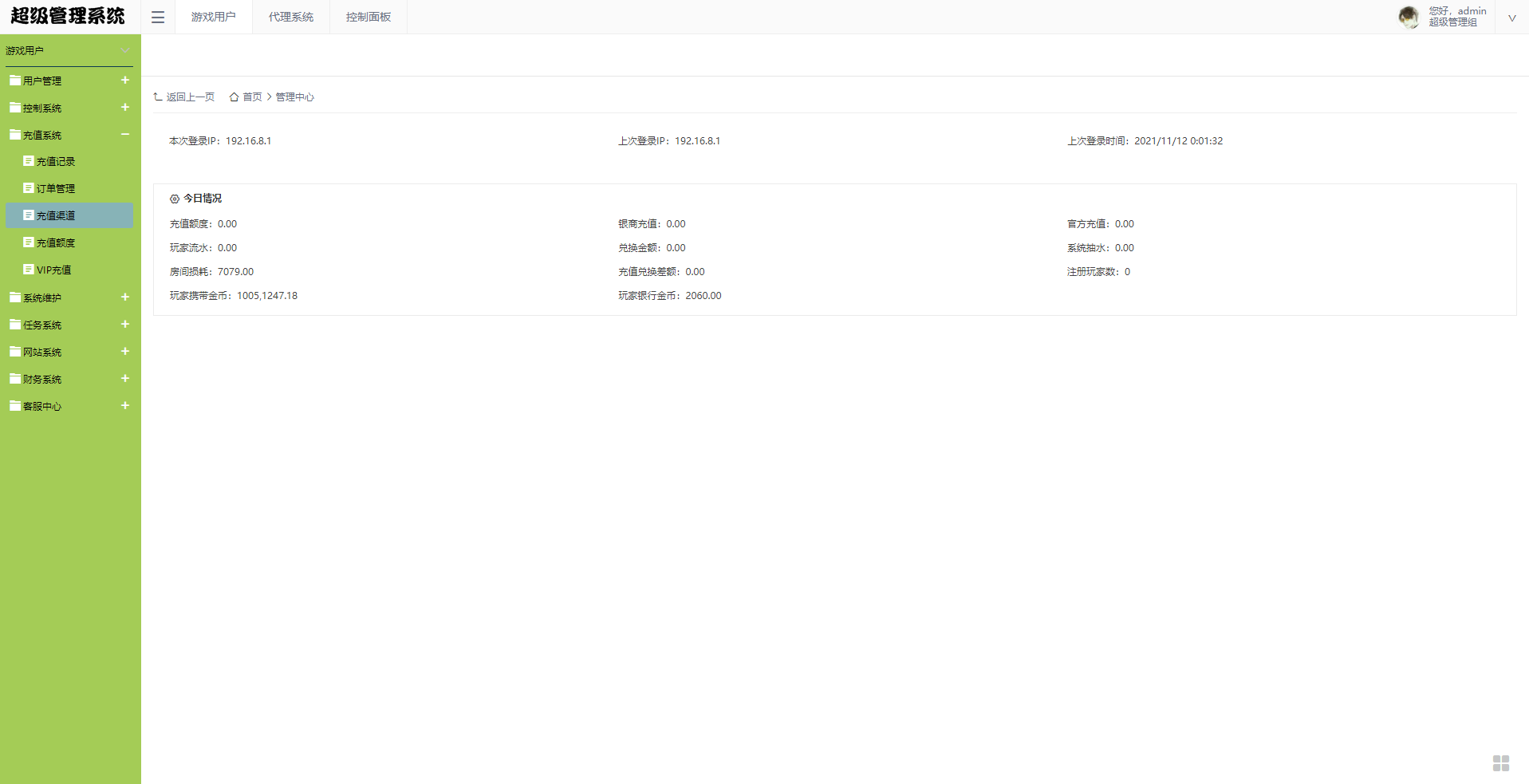Open the 控制面板 tab

[x=368, y=17]
